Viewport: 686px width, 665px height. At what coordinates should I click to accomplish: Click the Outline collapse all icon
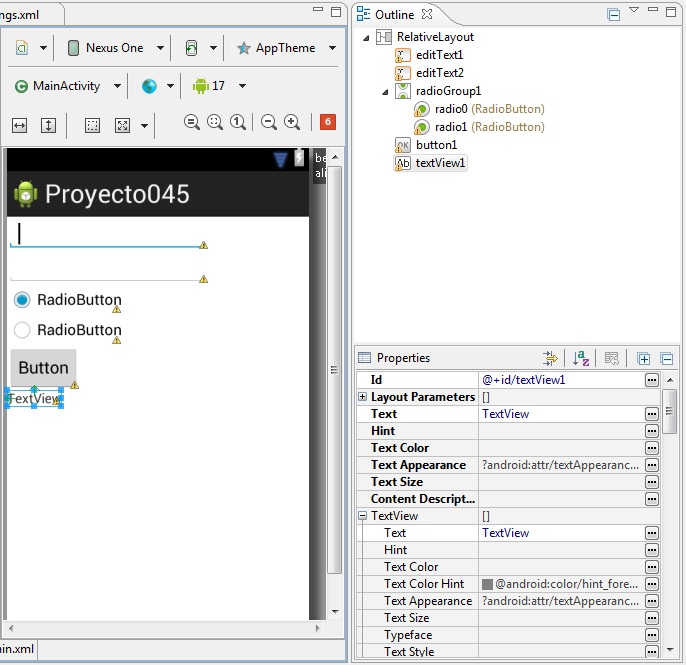(613, 14)
